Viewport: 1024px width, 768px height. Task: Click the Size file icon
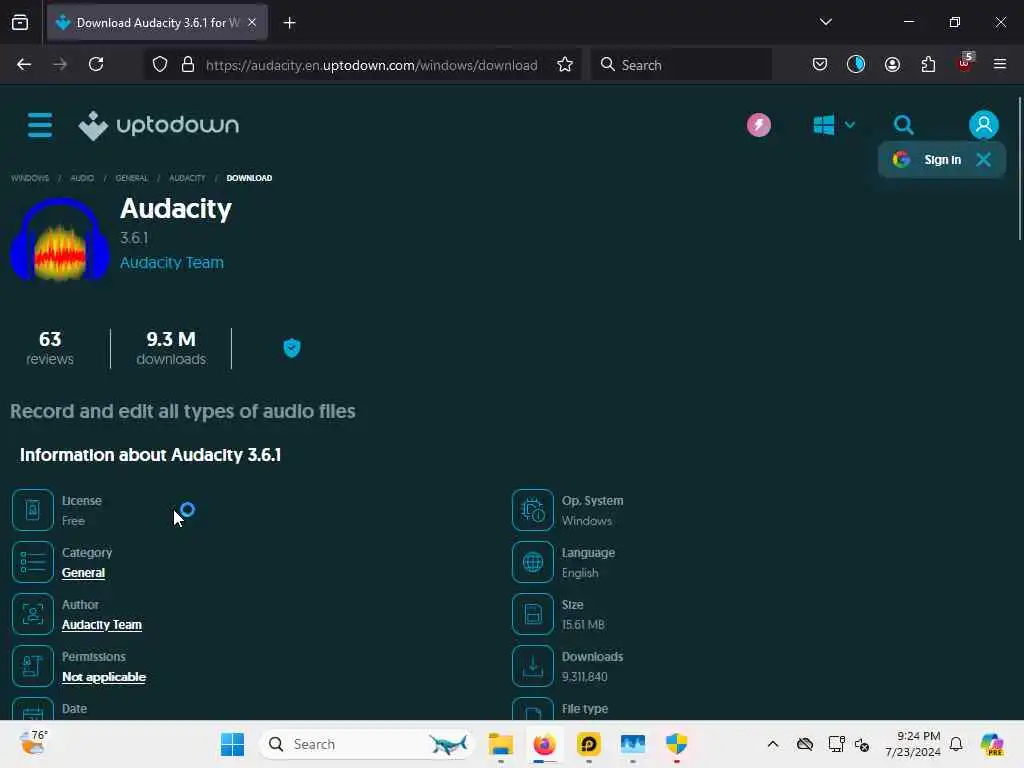(x=533, y=614)
